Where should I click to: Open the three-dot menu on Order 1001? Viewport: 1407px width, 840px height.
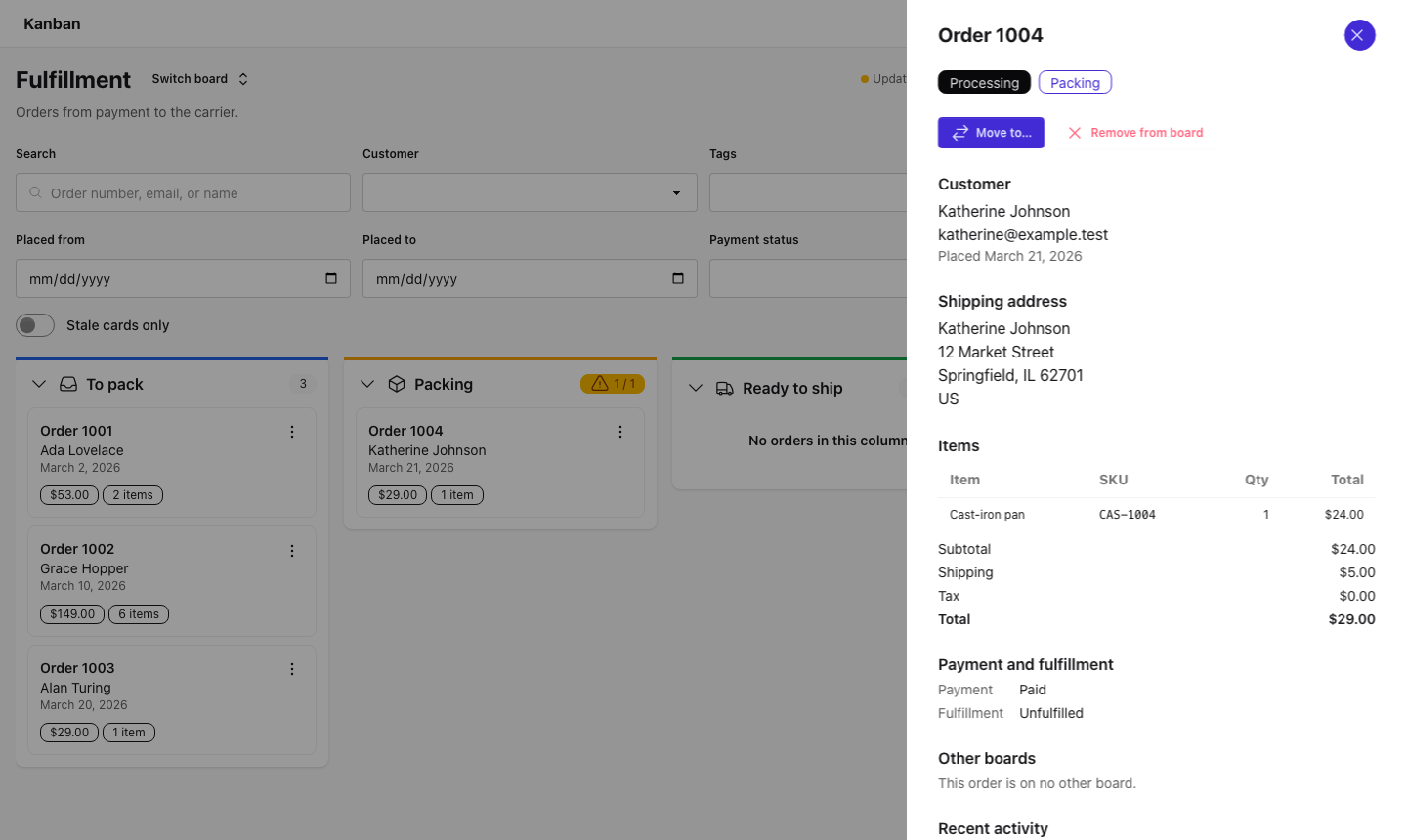click(292, 432)
